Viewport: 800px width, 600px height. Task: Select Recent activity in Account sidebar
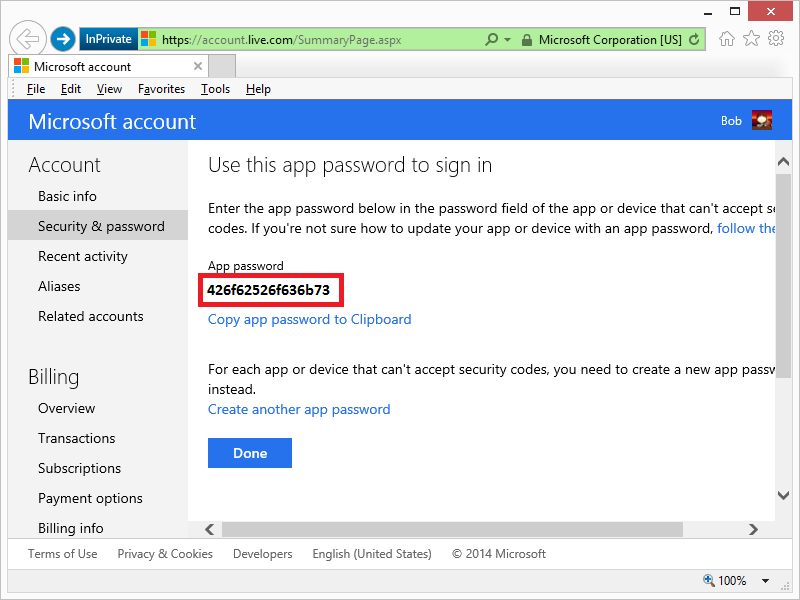83,256
